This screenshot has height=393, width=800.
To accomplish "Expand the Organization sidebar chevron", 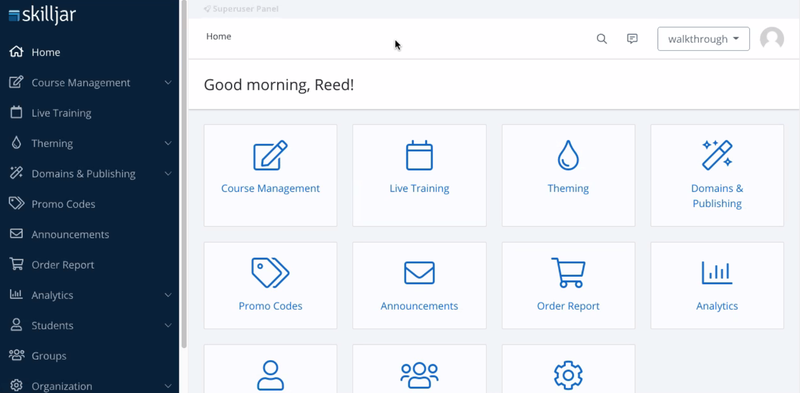I will click(168, 386).
